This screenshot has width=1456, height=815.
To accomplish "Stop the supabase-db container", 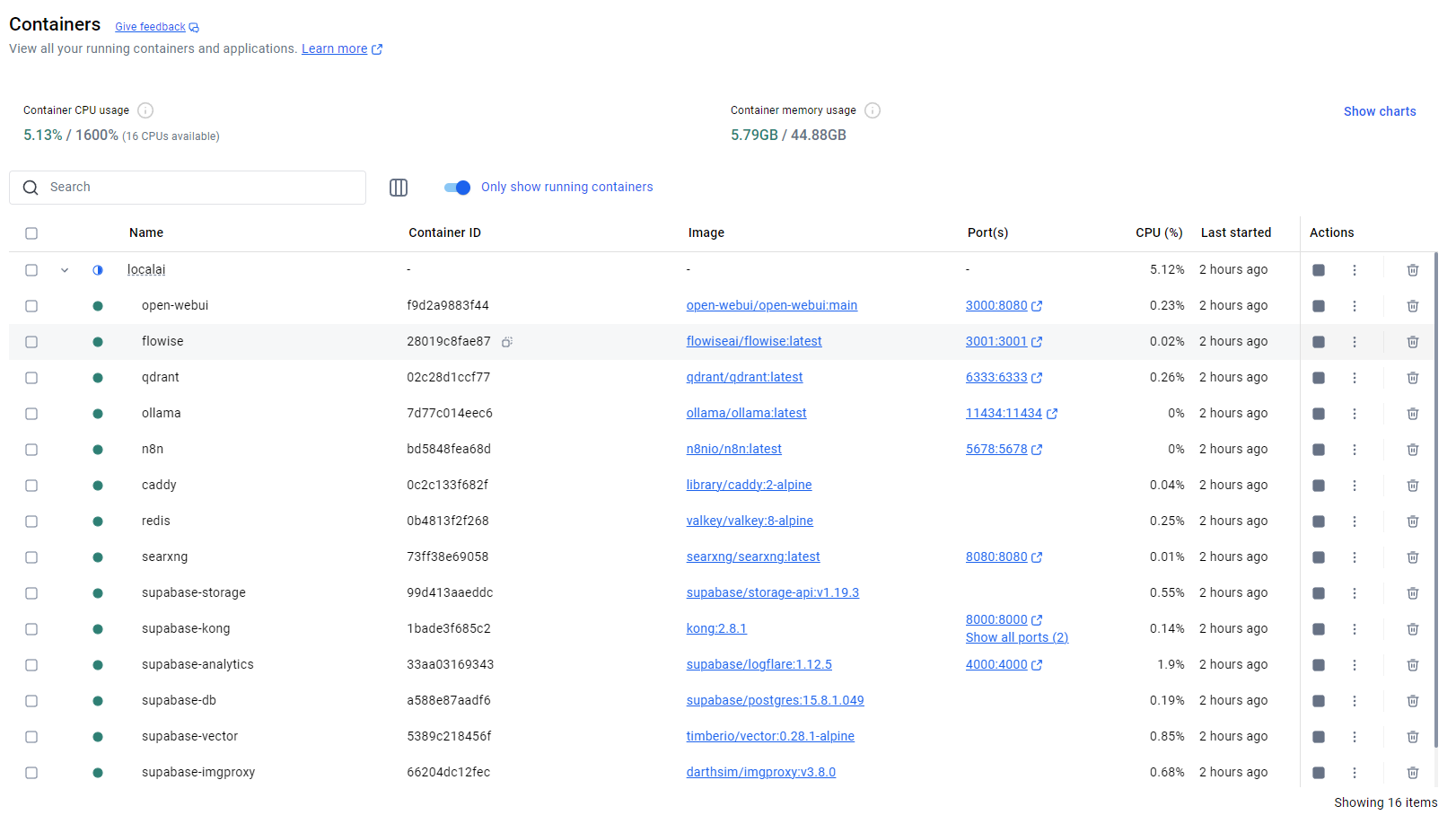I will pos(1319,701).
